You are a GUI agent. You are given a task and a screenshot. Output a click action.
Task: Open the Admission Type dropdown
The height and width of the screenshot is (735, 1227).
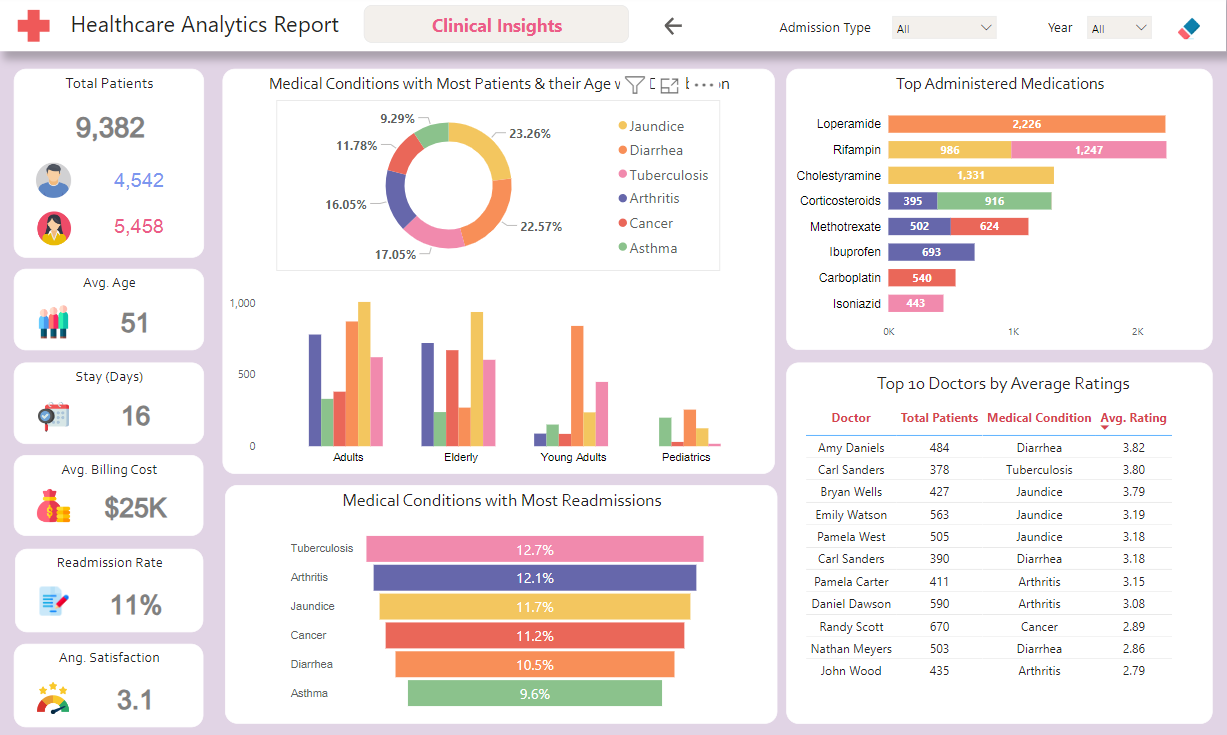pos(944,27)
